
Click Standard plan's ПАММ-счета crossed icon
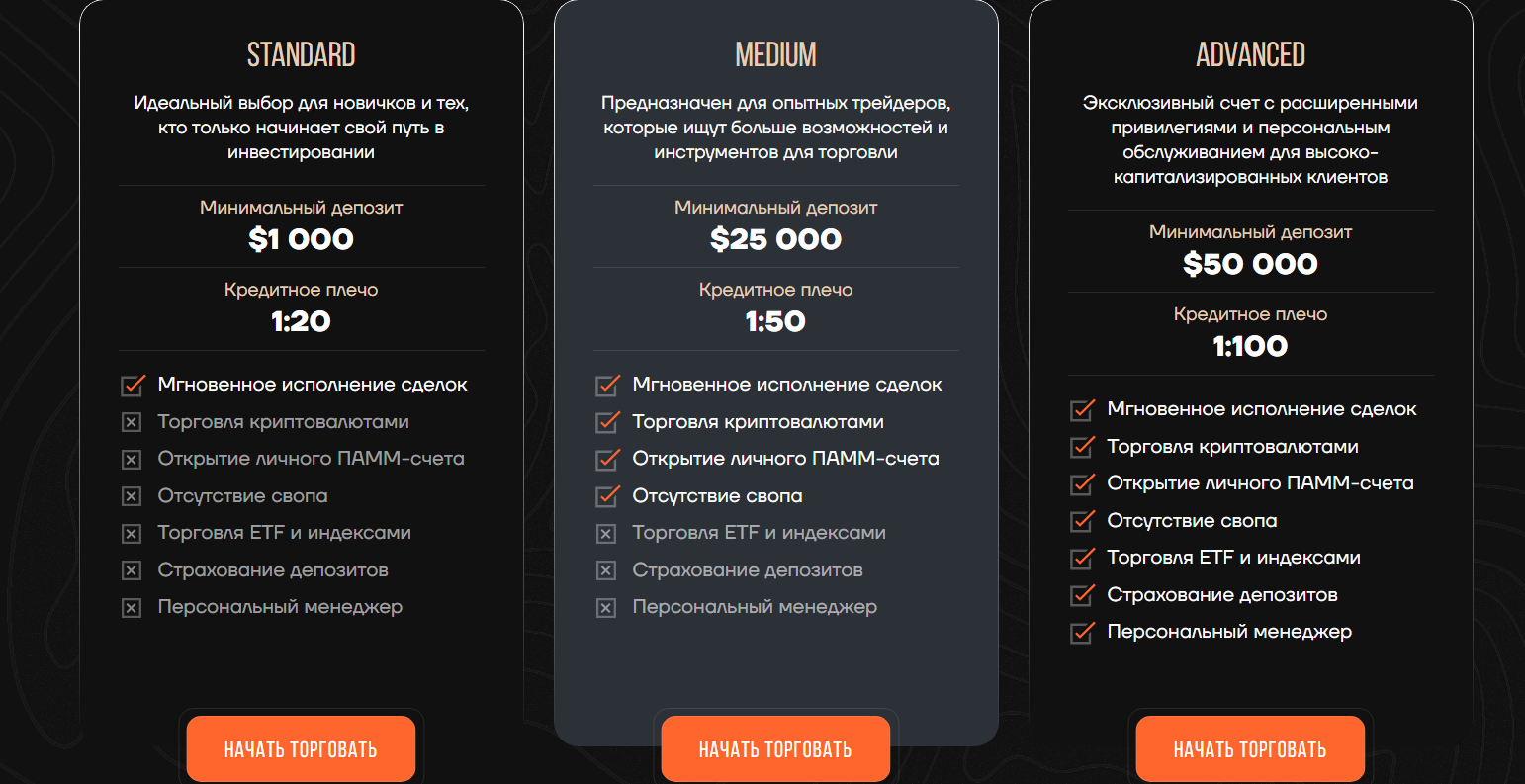pos(132,460)
